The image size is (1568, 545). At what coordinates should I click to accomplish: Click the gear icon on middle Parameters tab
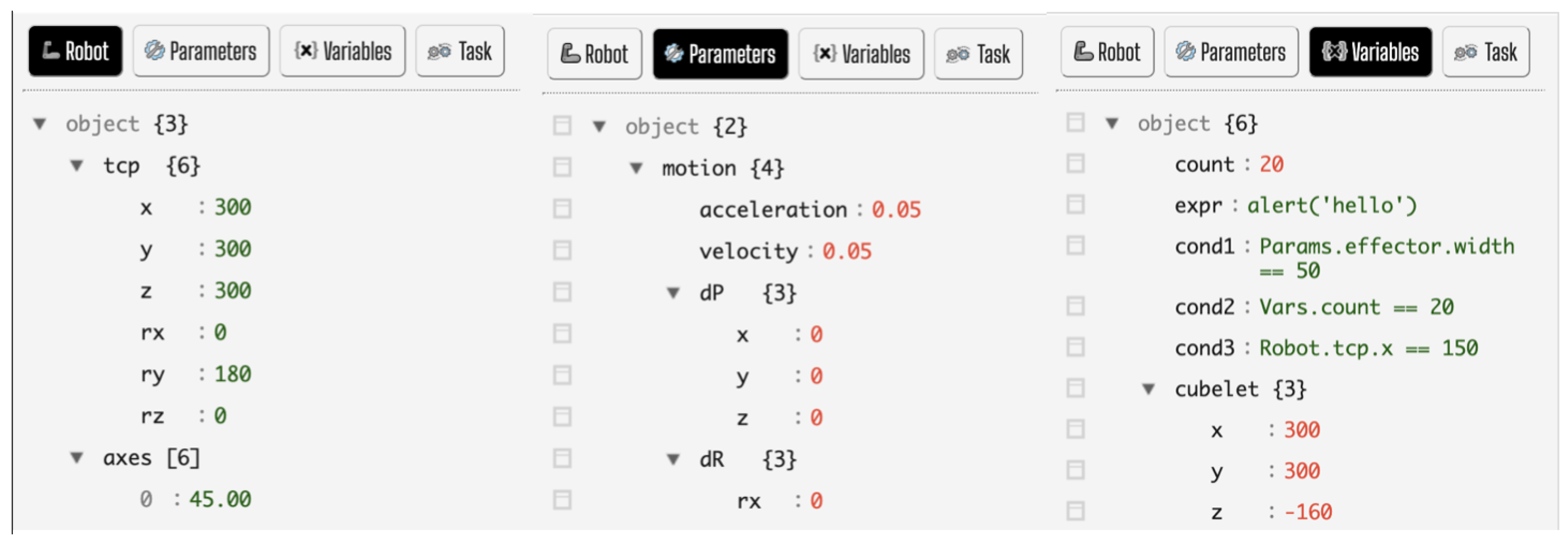coord(673,54)
